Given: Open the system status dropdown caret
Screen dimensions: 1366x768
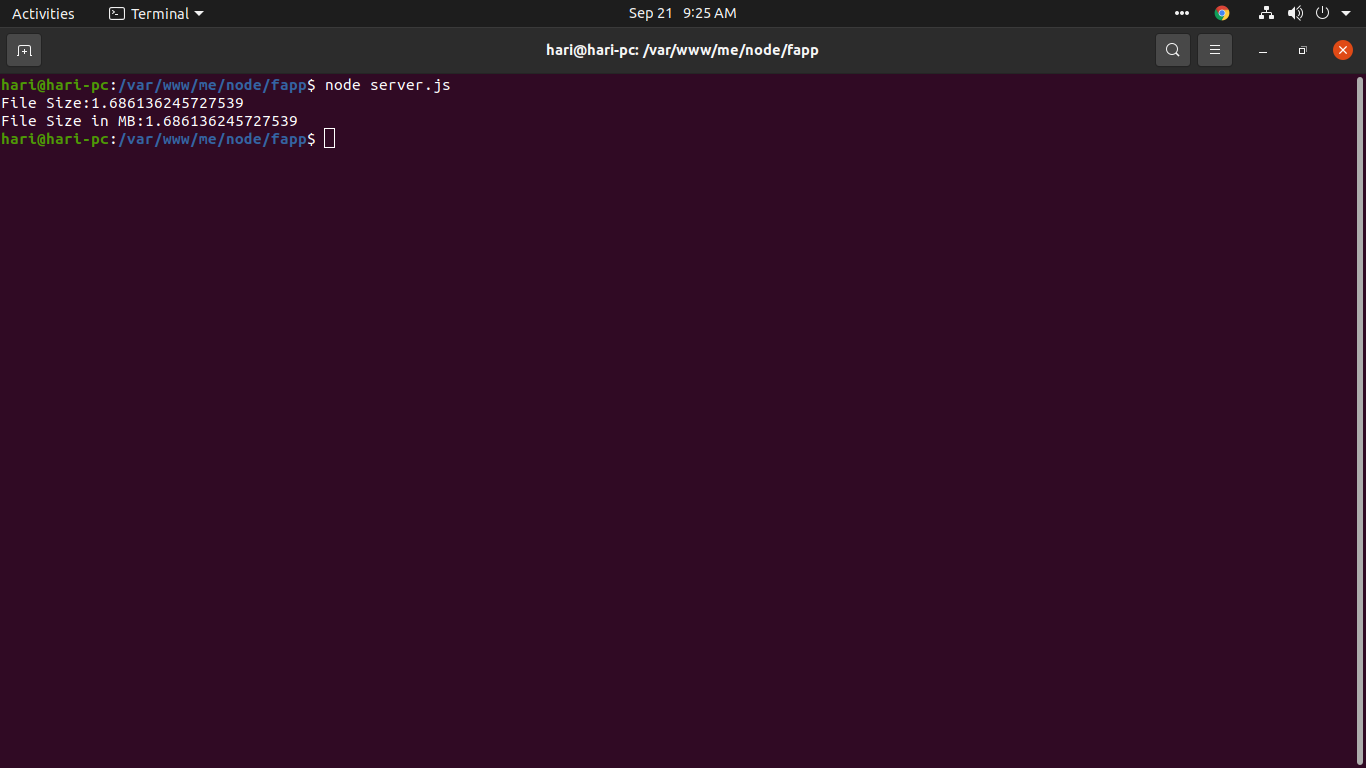Looking at the screenshot, I should pyautogui.click(x=1345, y=13).
